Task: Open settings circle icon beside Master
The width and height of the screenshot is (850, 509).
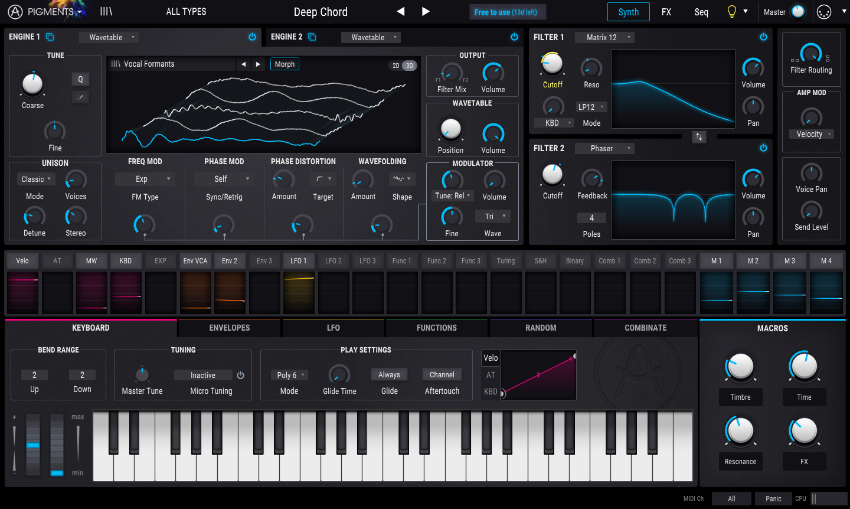Action: pos(824,12)
